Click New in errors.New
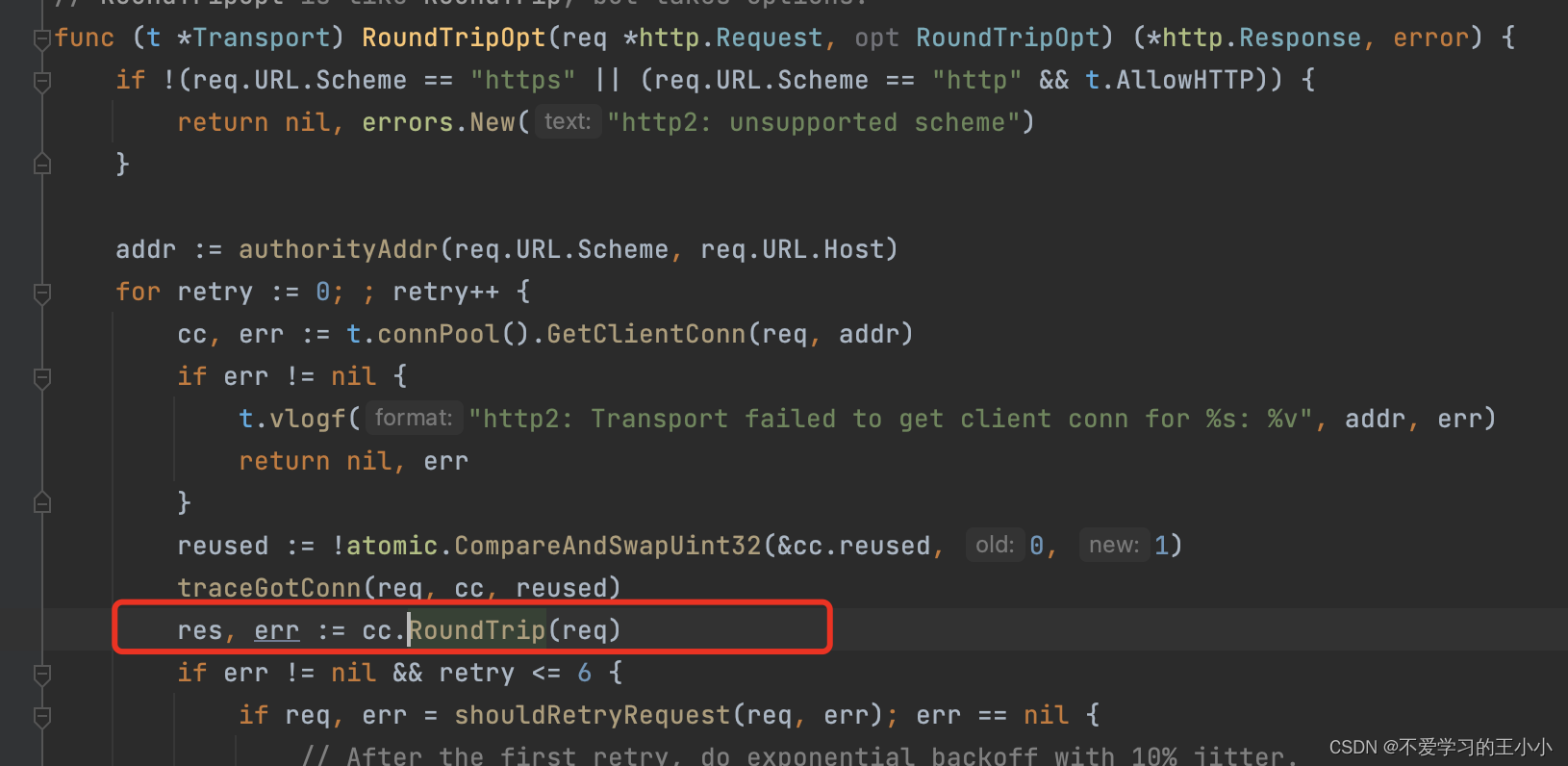Viewport: 1568px width, 766px height. tap(493, 122)
